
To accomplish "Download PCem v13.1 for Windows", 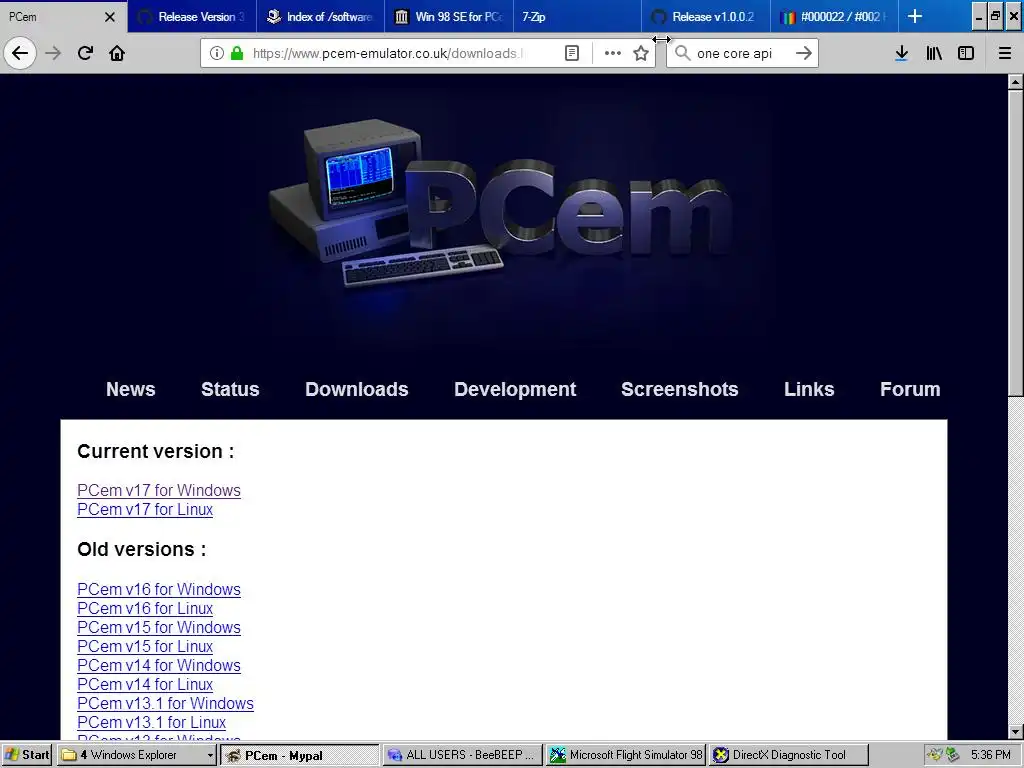I will pyautogui.click(x=165, y=703).
